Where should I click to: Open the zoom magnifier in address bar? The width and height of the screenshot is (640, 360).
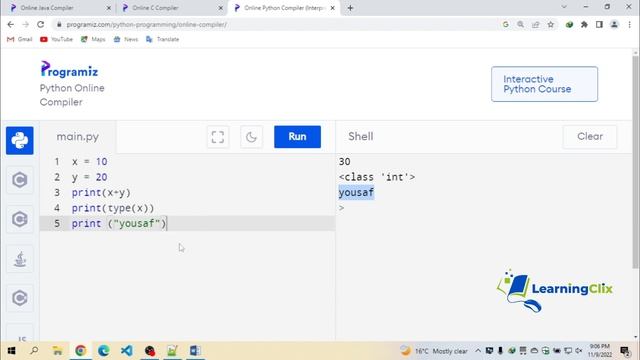pos(520,24)
